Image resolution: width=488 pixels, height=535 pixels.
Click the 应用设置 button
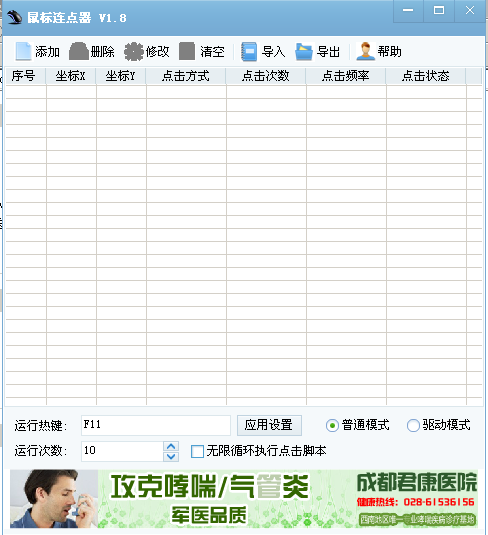pyautogui.click(x=269, y=425)
